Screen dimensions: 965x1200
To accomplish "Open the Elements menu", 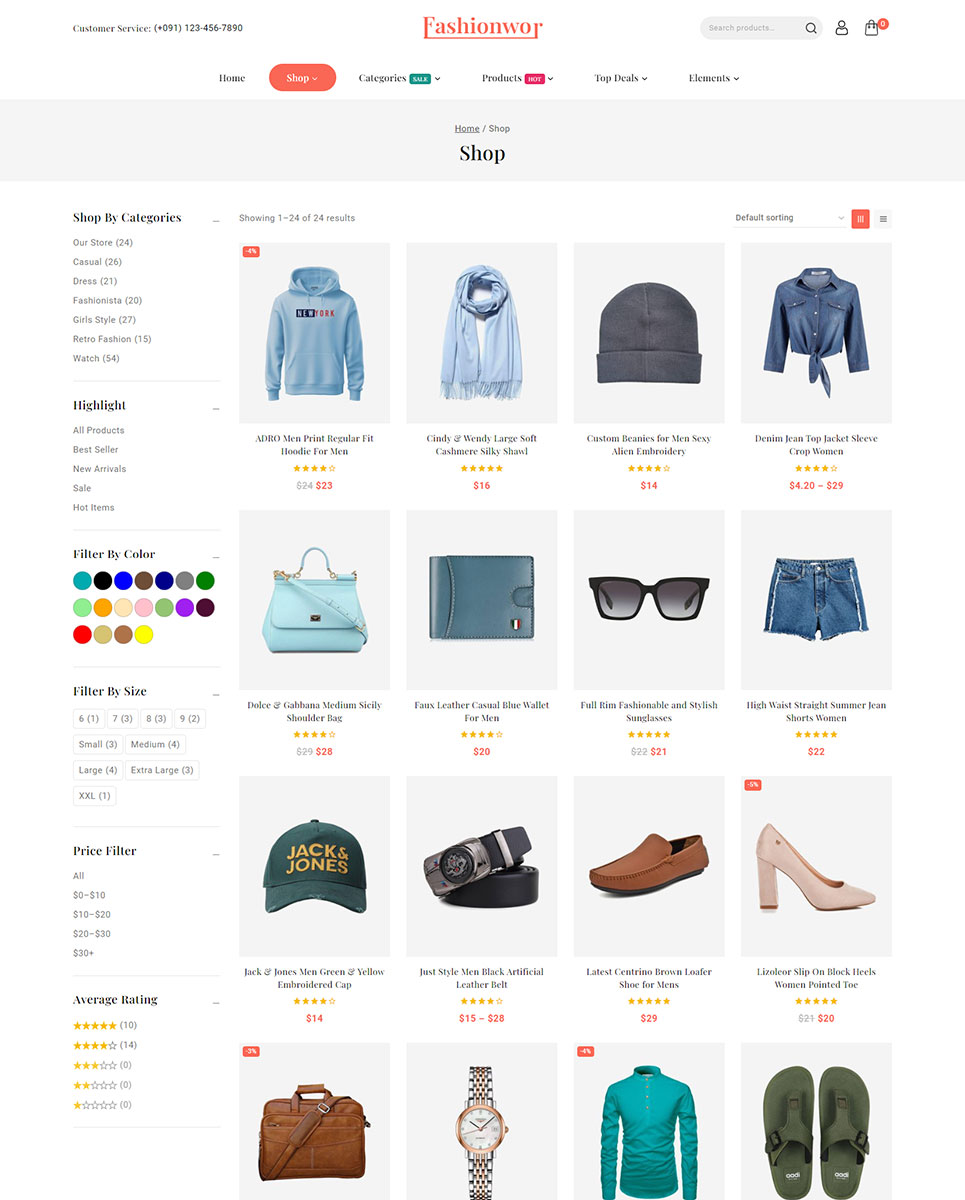I will (713, 78).
